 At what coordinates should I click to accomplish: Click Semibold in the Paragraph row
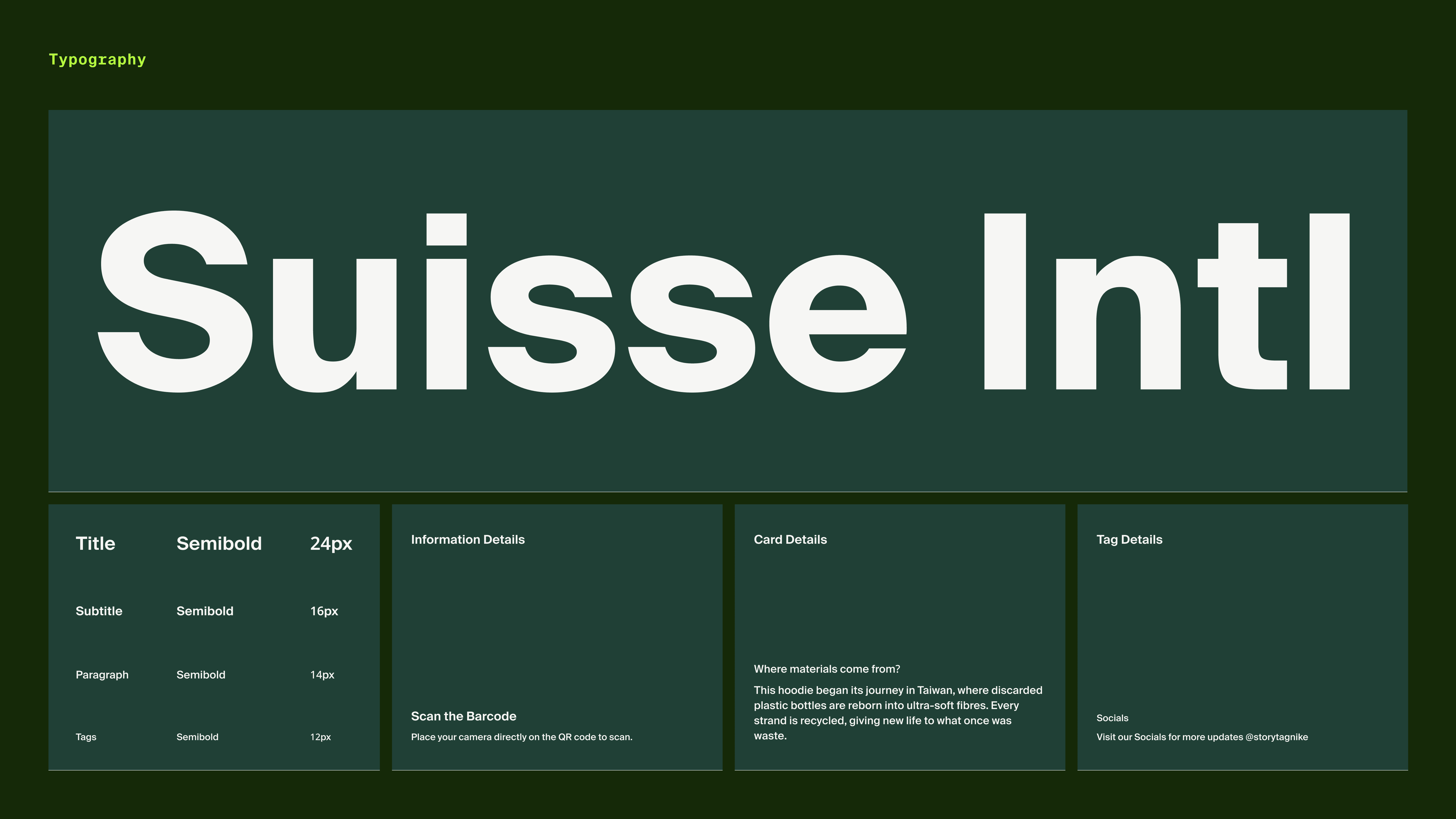click(201, 675)
